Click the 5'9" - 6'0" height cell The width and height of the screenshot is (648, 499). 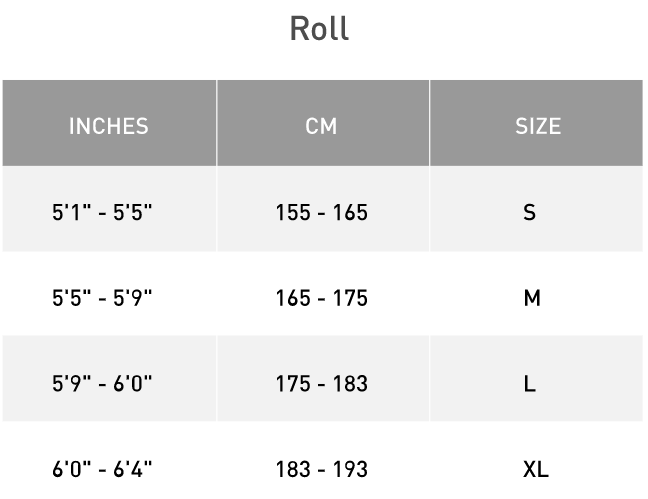tap(102, 384)
